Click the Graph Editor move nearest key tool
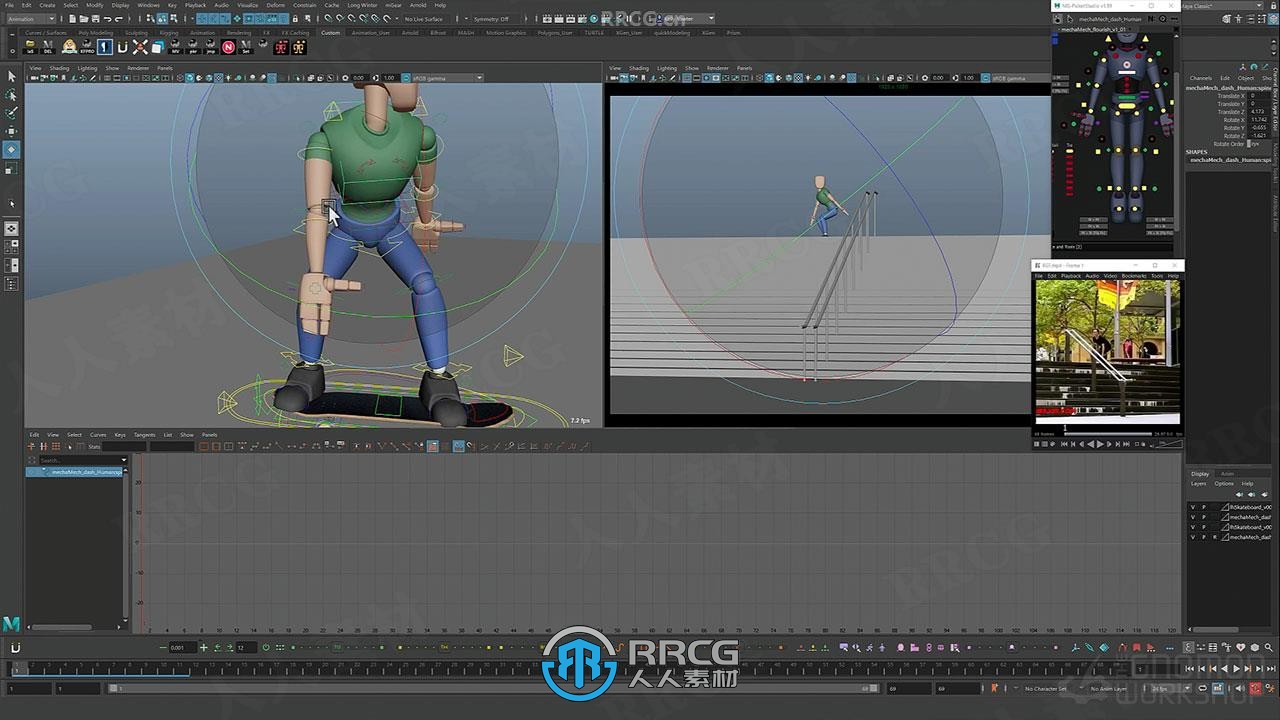 click(x=32, y=447)
